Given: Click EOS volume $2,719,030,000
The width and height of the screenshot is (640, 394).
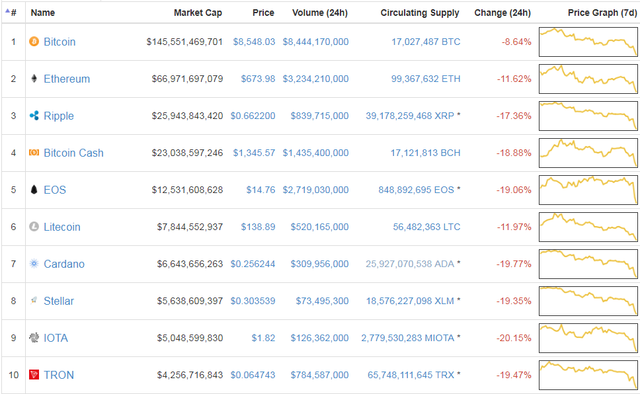Looking at the screenshot, I should 316,190.
